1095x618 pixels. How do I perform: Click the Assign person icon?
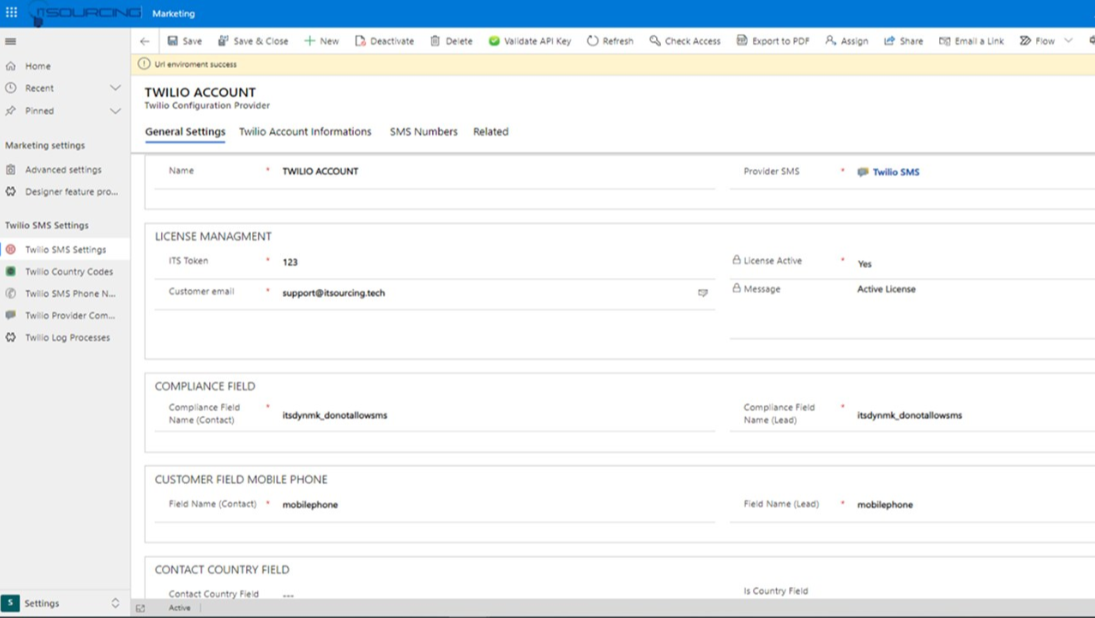tap(830, 41)
